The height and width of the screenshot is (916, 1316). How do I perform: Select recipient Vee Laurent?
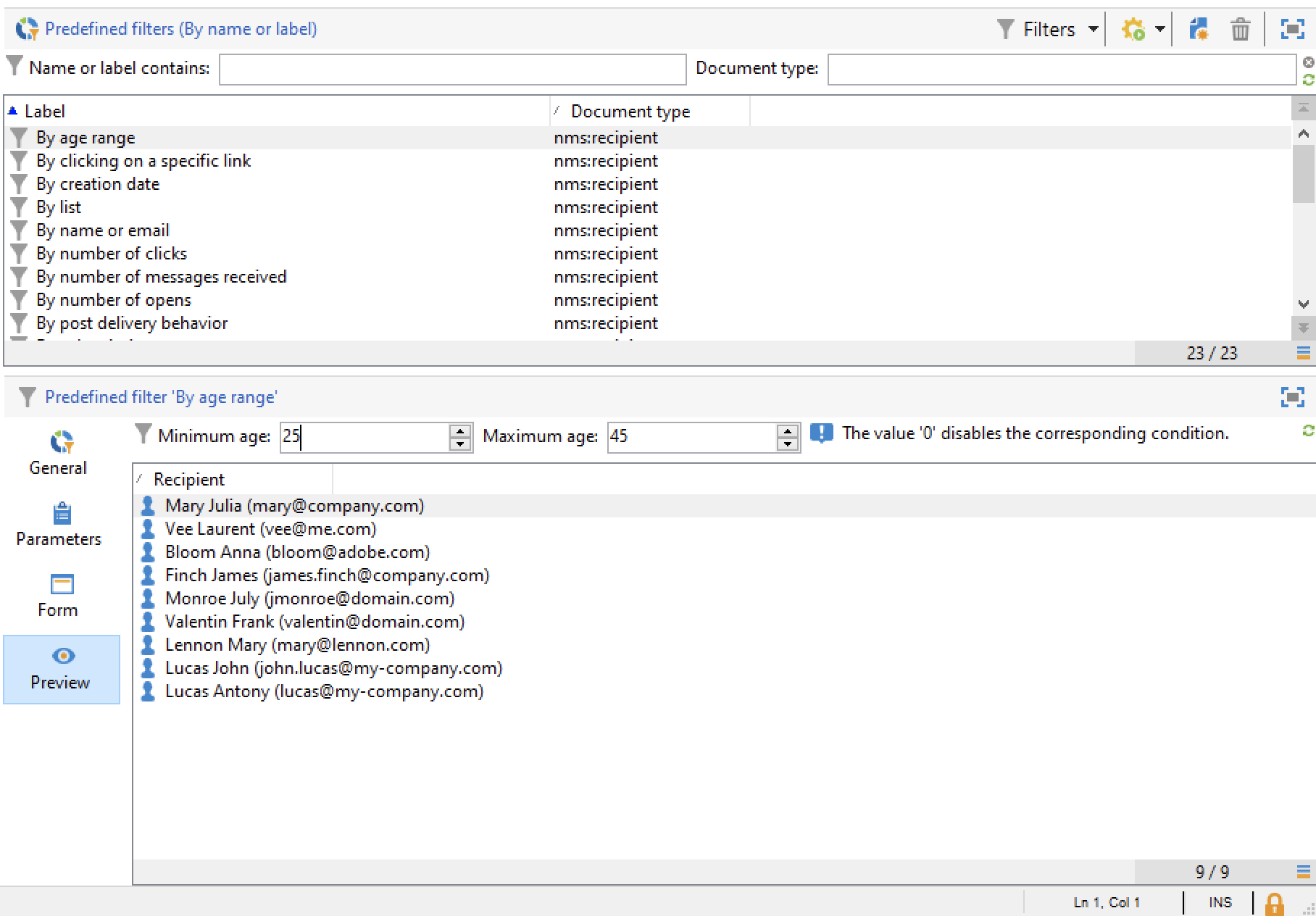tap(725, 529)
